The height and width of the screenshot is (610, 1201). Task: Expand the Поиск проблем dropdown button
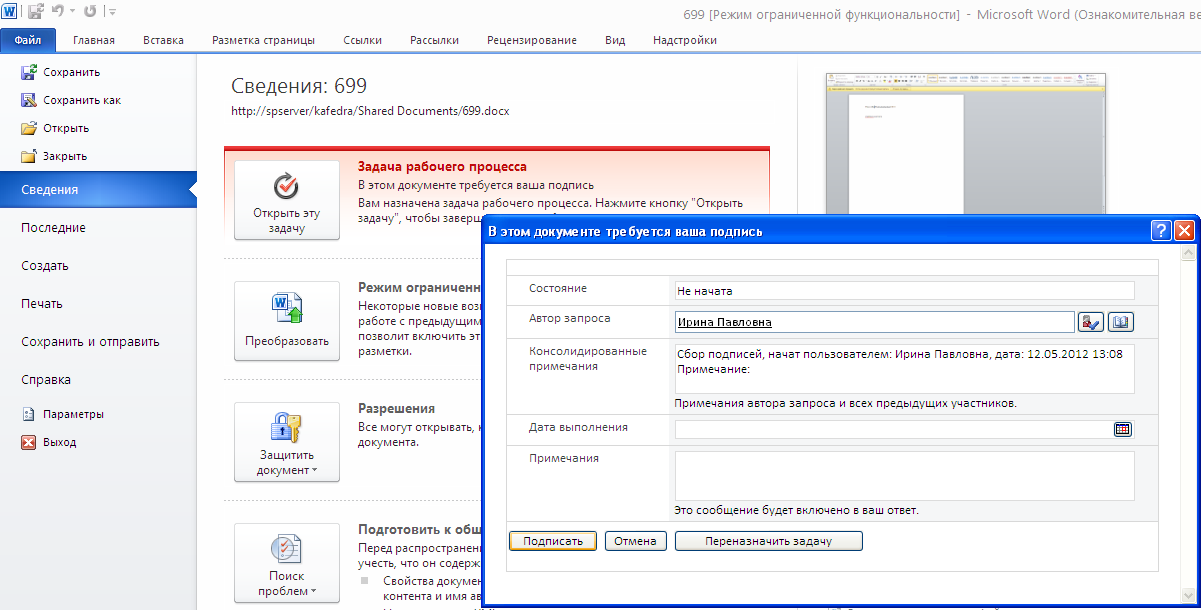(x=287, y=563)
